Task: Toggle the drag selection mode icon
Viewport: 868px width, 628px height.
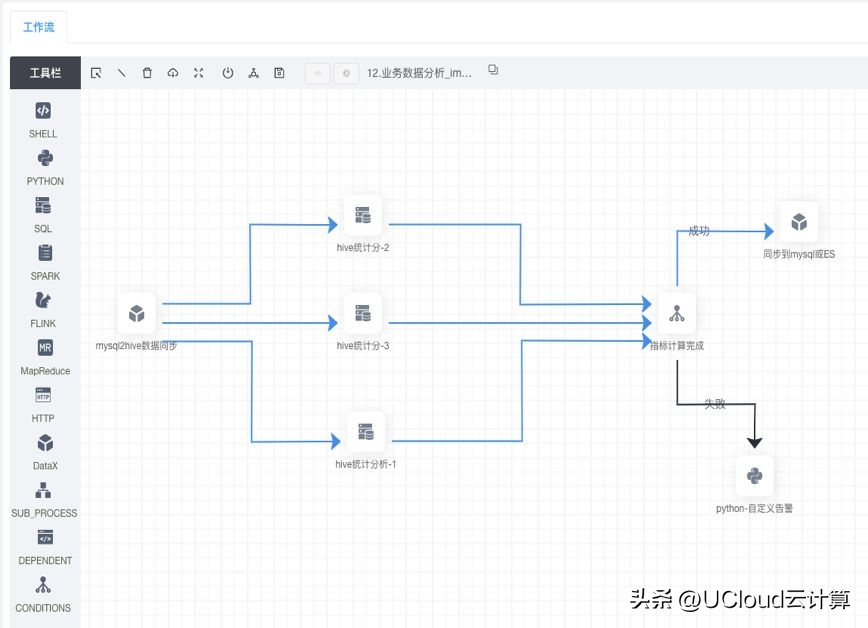Action: tap(96, 72)
